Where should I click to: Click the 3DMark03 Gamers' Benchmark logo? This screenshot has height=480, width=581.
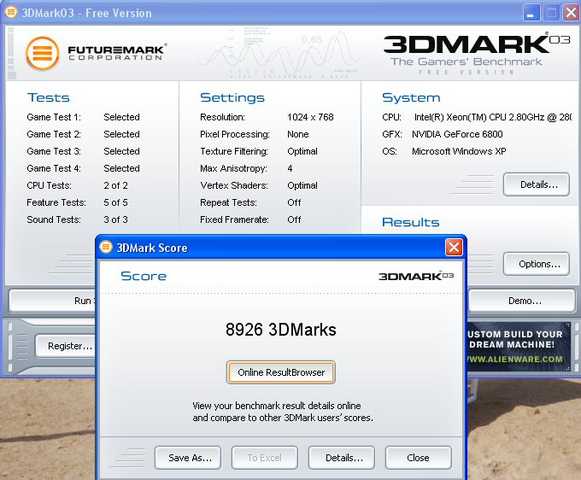(477, 54)
